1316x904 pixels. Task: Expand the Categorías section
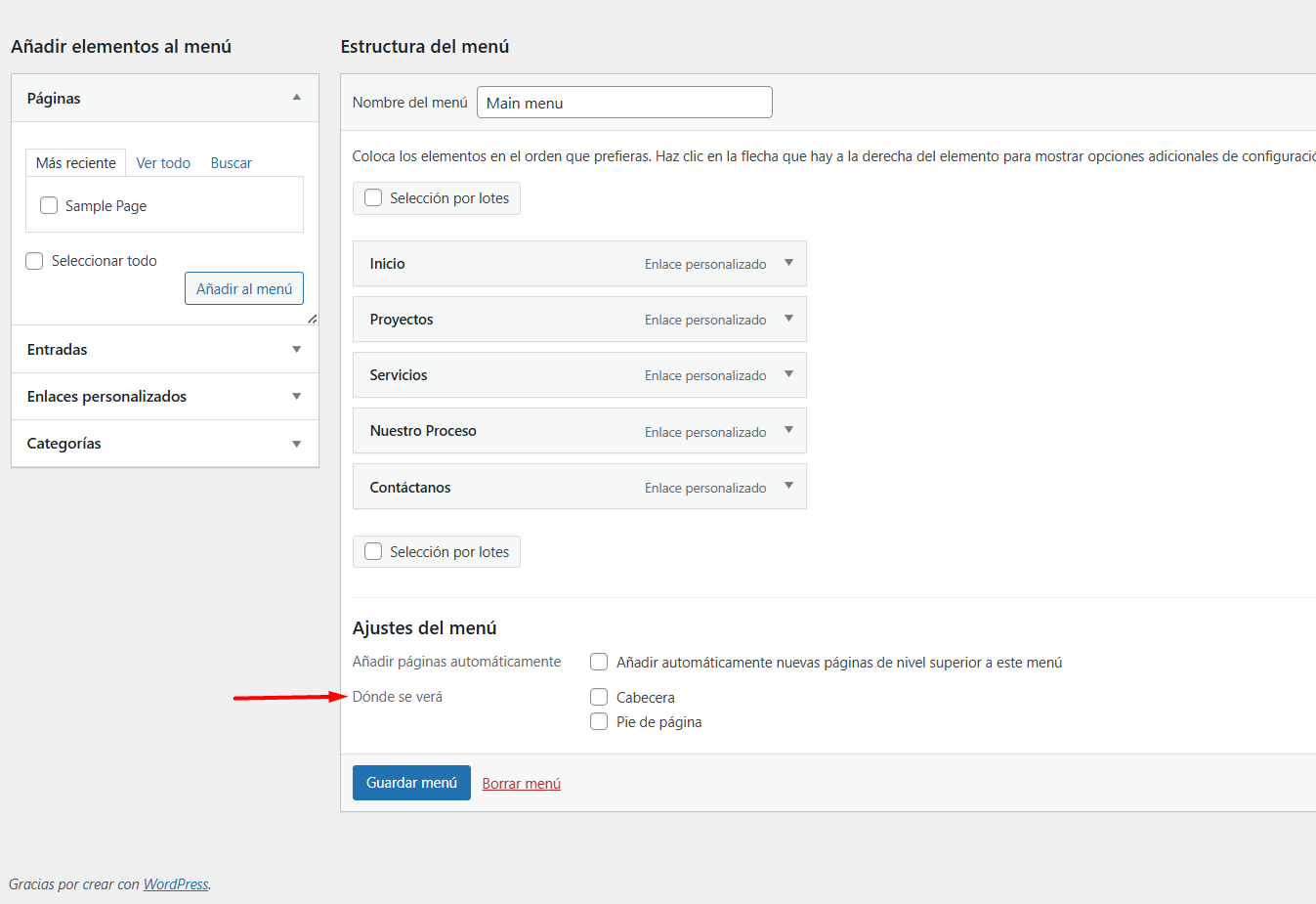(297, 444)
